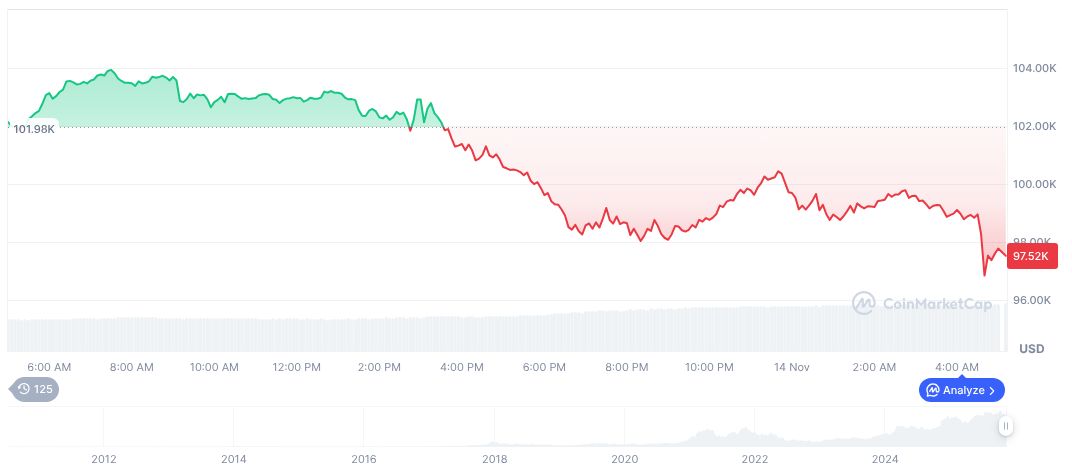Click the 14 Nov date axis label
Viewport: 1072px width, 470px height.
point(792,367)
